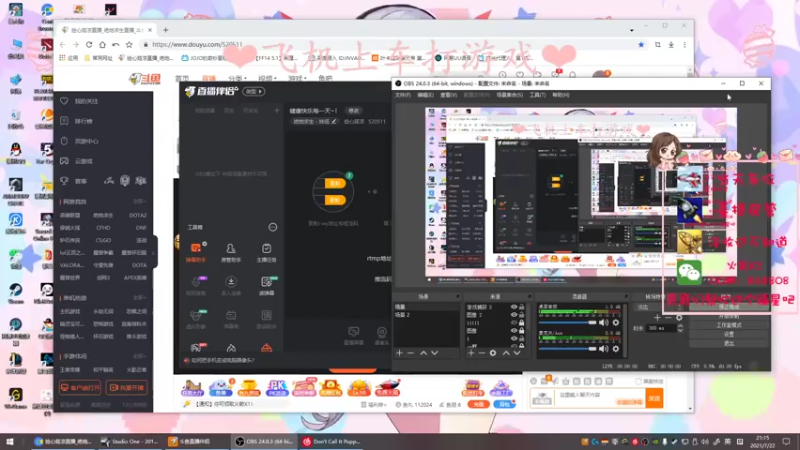The width and height of the screenshot is (800, 450).
Task: Open transition properties gear in OBS
Action: coord(679,317)
